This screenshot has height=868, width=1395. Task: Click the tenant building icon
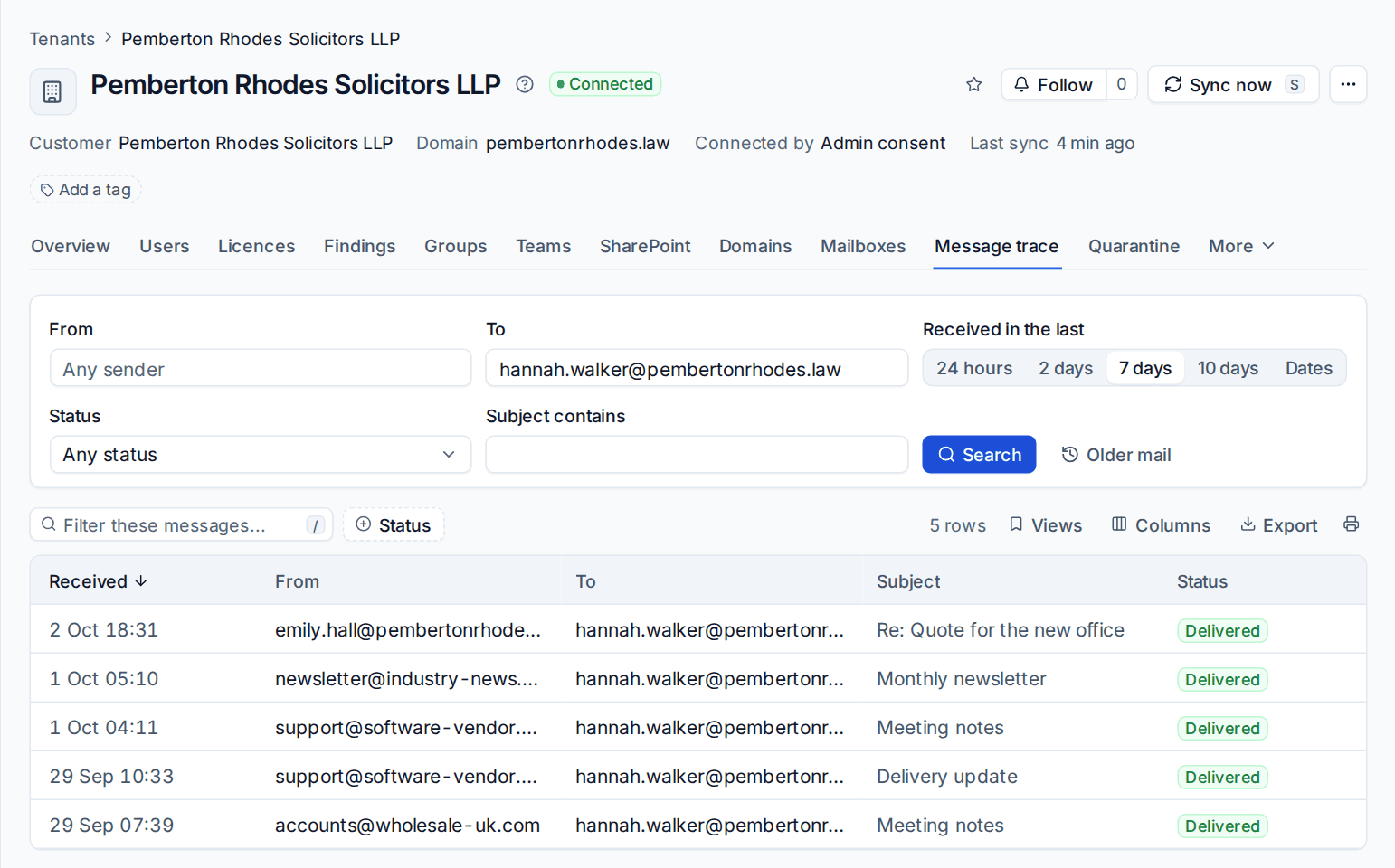(52, 91)
